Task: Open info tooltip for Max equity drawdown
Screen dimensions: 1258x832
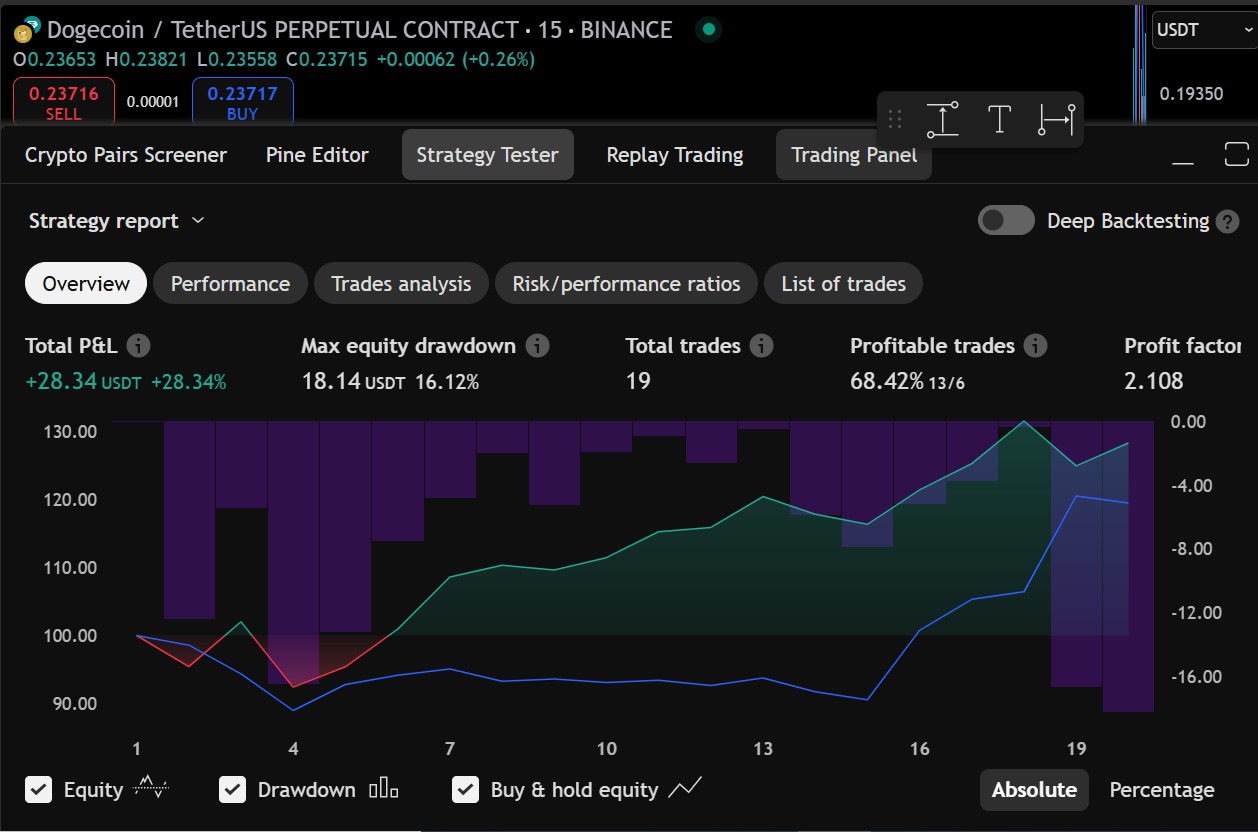Action: pyautogui.click(x=538, y=346)
